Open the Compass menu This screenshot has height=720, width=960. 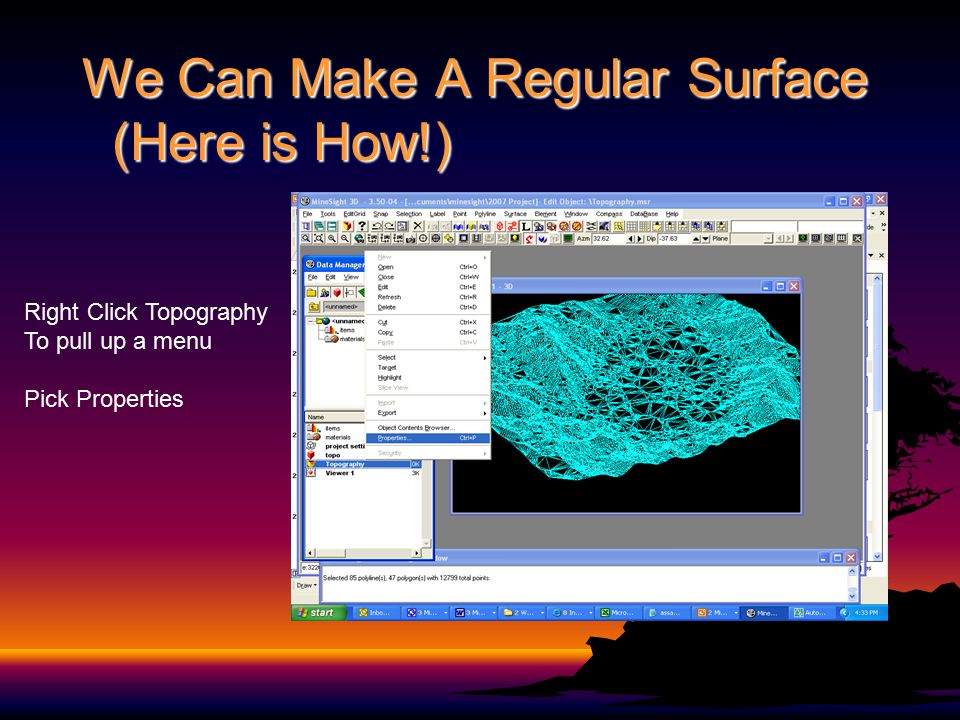pyautogui.click(x=609, y=214)
